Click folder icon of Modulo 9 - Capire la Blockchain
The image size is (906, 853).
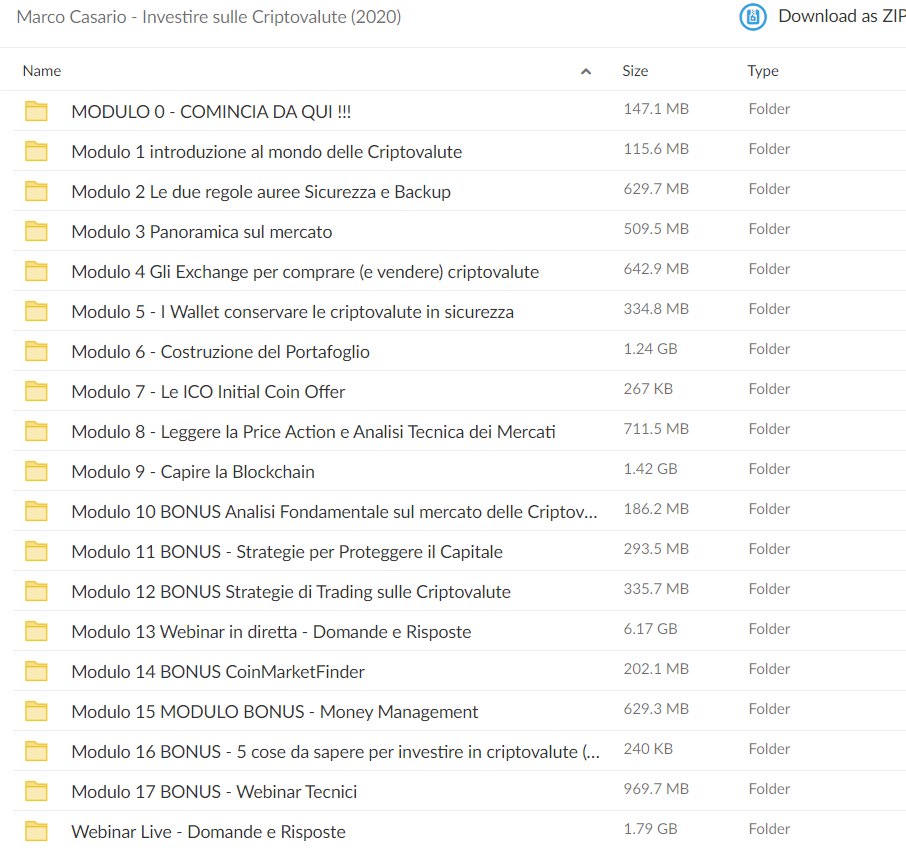click(36, 471)
